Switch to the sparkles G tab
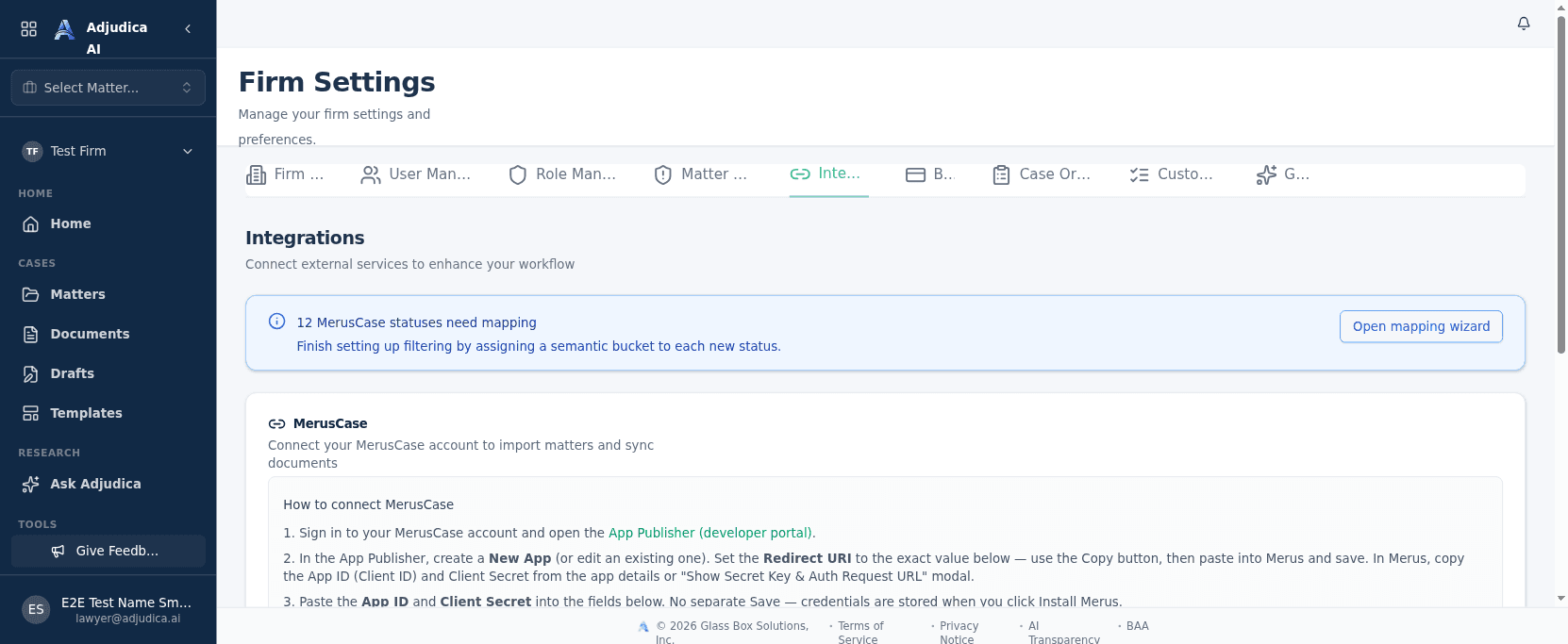Image resolution: width=1568 pixels, height=644 pixels. tap(1283, 174)
